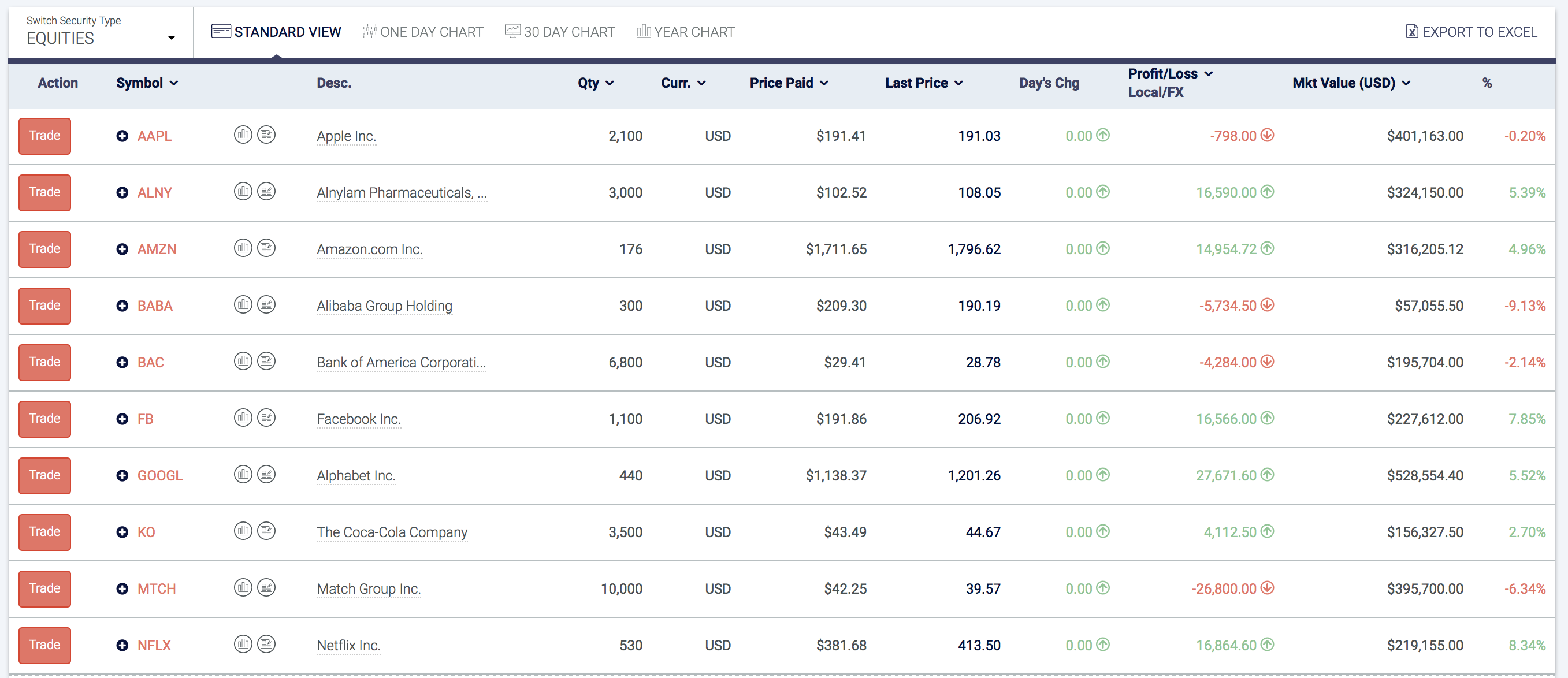Click the news icon for NFLX
The image size is (1568, 678).
(266, 644)
